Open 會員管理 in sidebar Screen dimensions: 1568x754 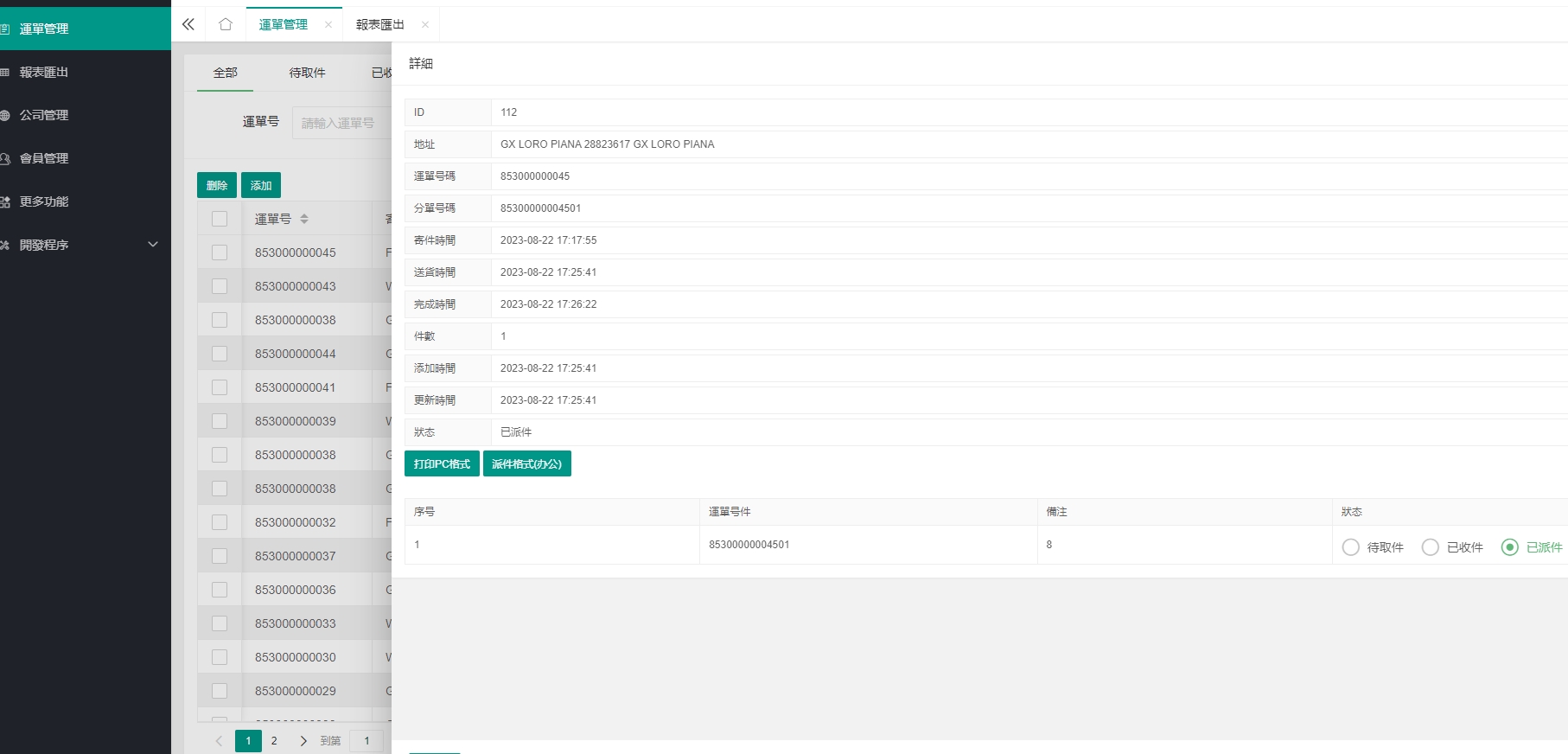(86, 158)
